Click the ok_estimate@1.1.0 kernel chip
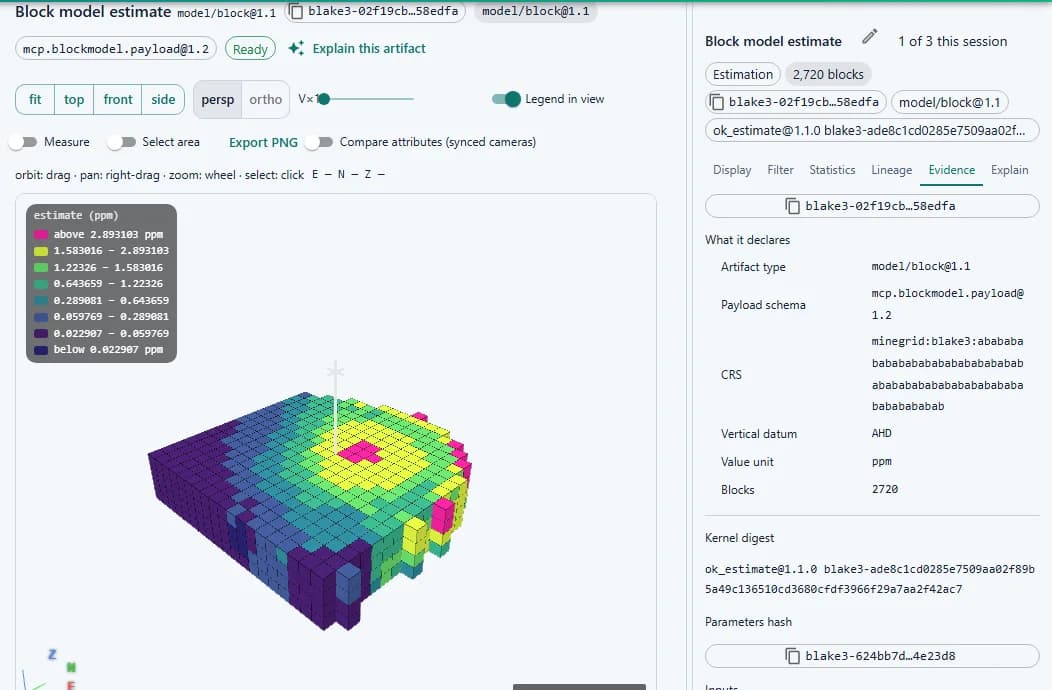The width and height of the screenshot is (1052, 690). 872,130
